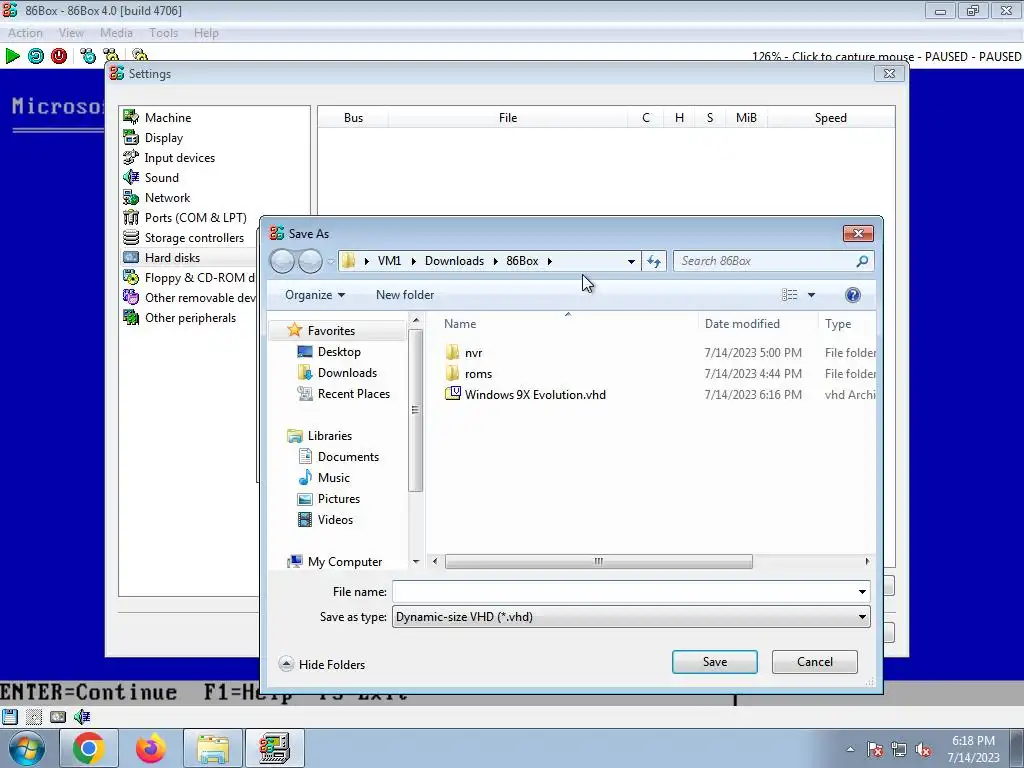Open the Tools menu

(163, 33)
